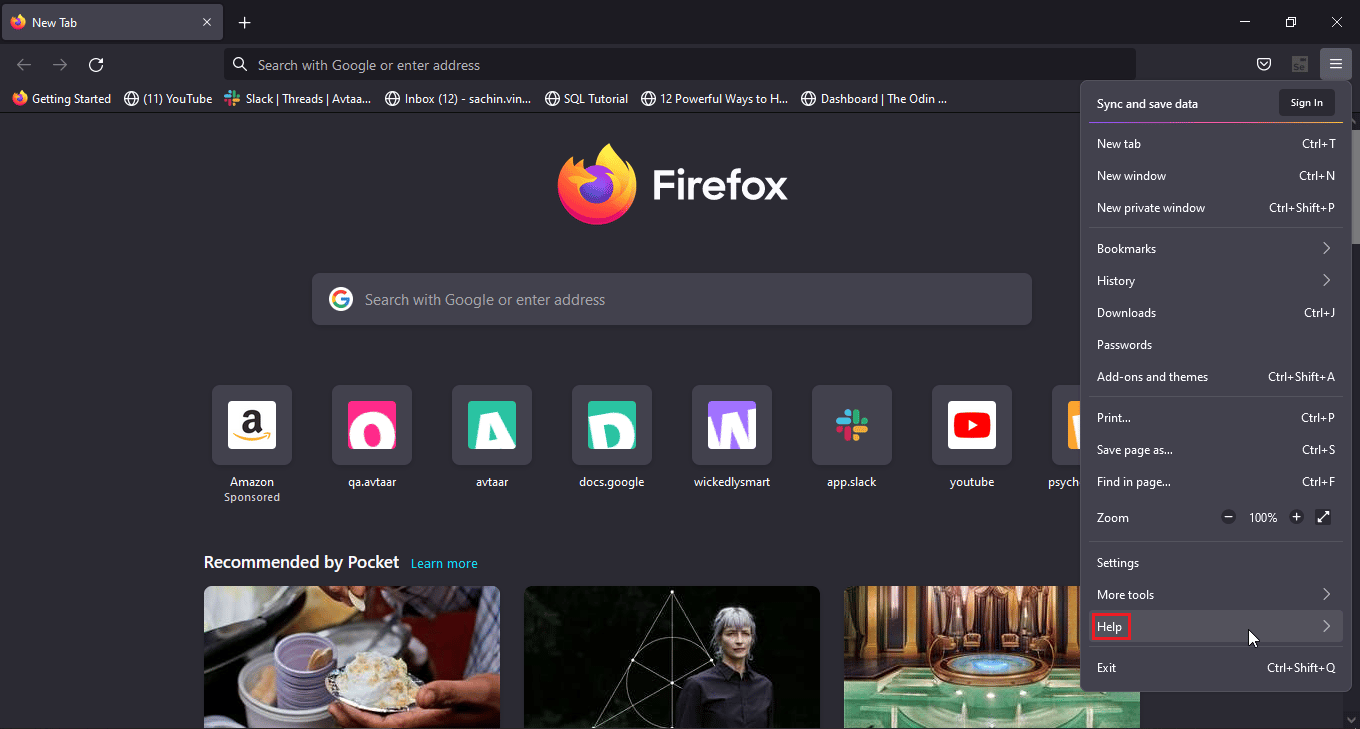Open the Save to Pocket icon
This screenshot has width=1360, height=729.
click(x=1264, y=65)
